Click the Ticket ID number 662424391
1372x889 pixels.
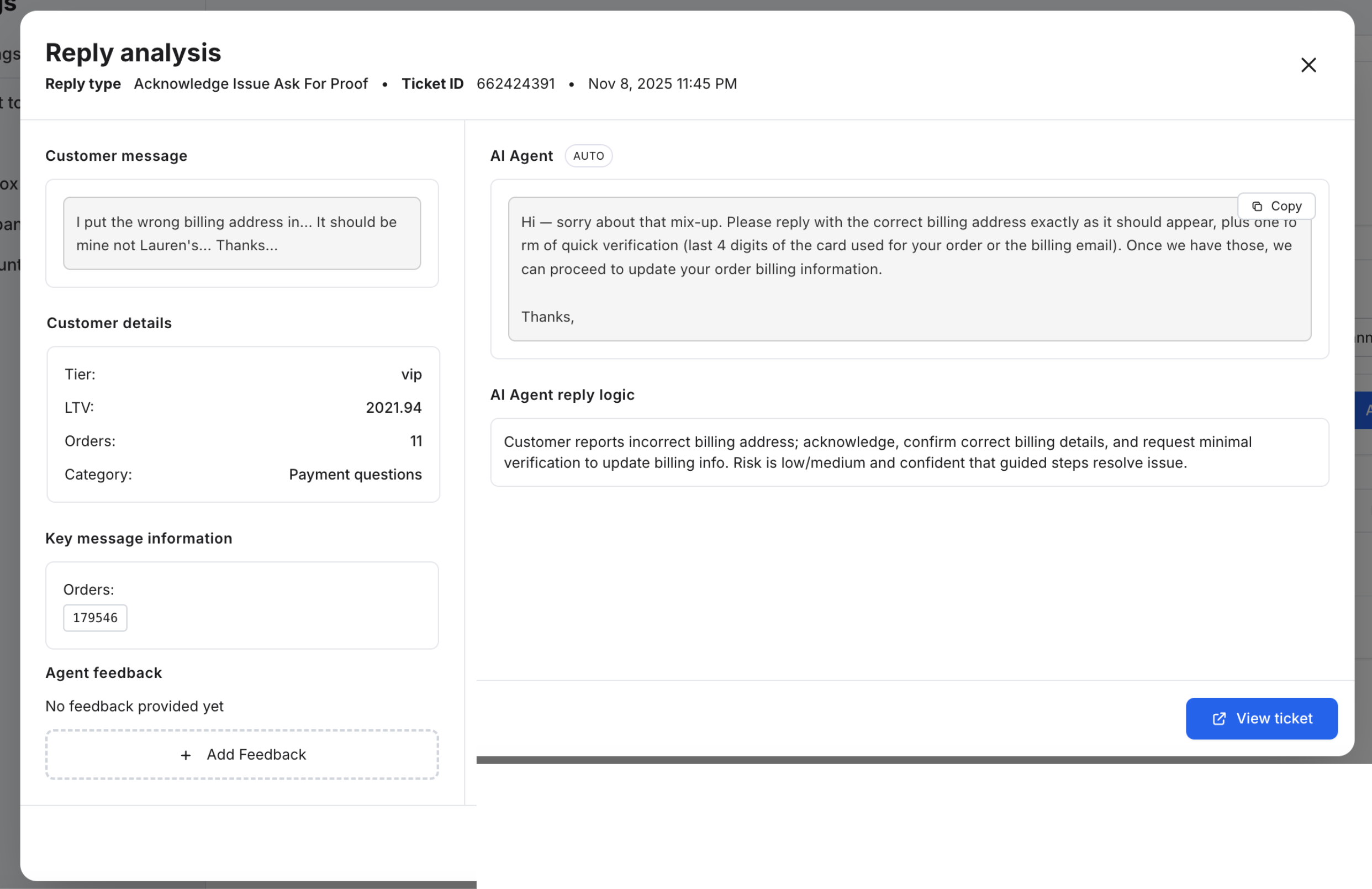[x=515, y=83]
